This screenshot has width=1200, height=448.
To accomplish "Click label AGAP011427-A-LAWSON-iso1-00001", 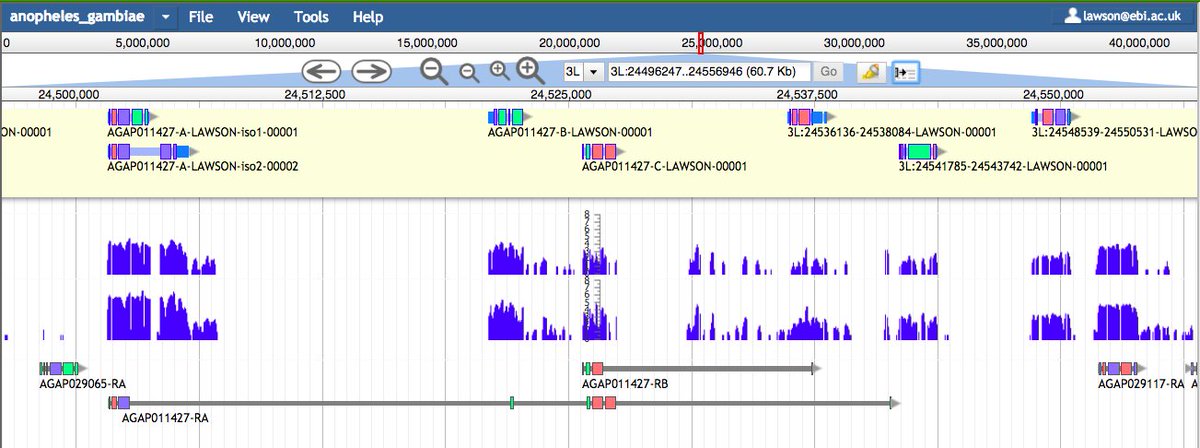I will (202, 133).
